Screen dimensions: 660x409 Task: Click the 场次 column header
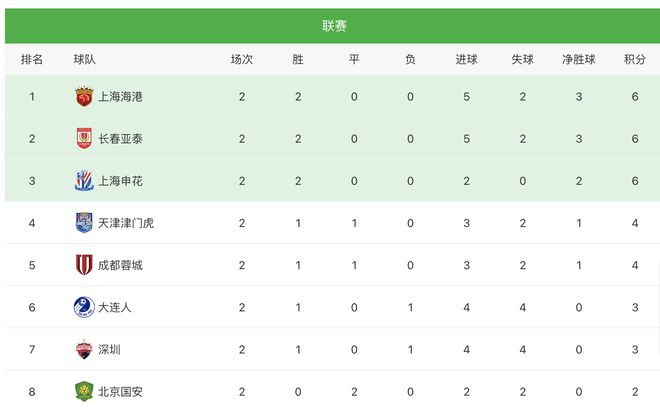242,59
